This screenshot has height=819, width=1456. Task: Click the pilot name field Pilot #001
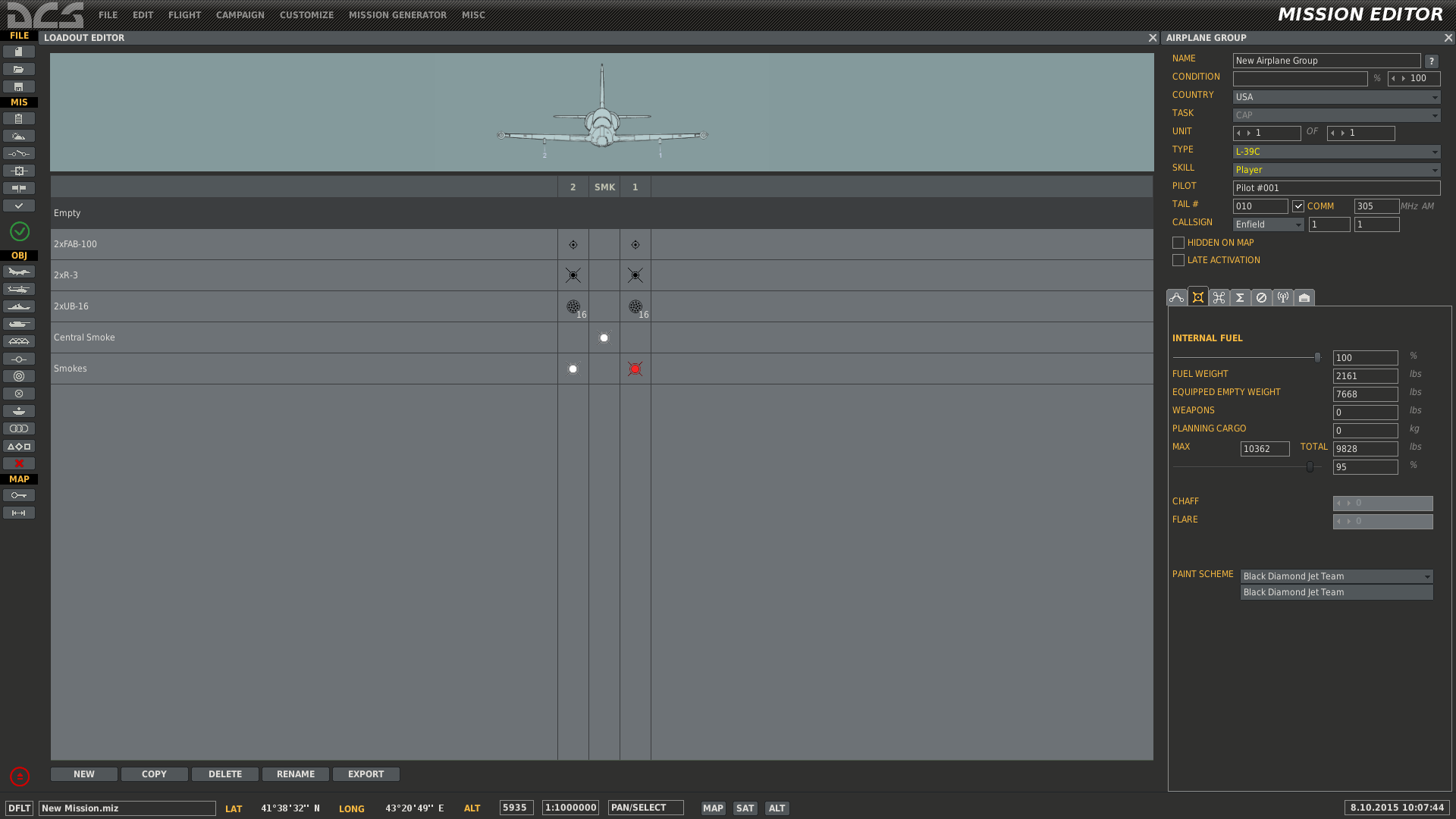pos(1337,188)
